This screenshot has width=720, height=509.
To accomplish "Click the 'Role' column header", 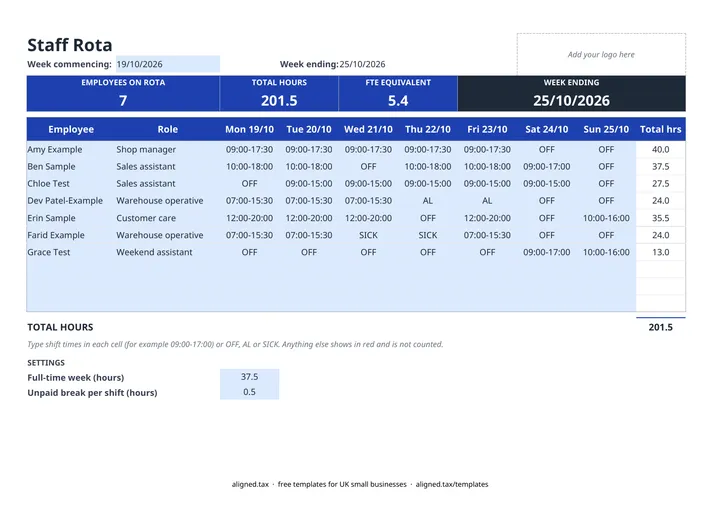I will [168, 130].
